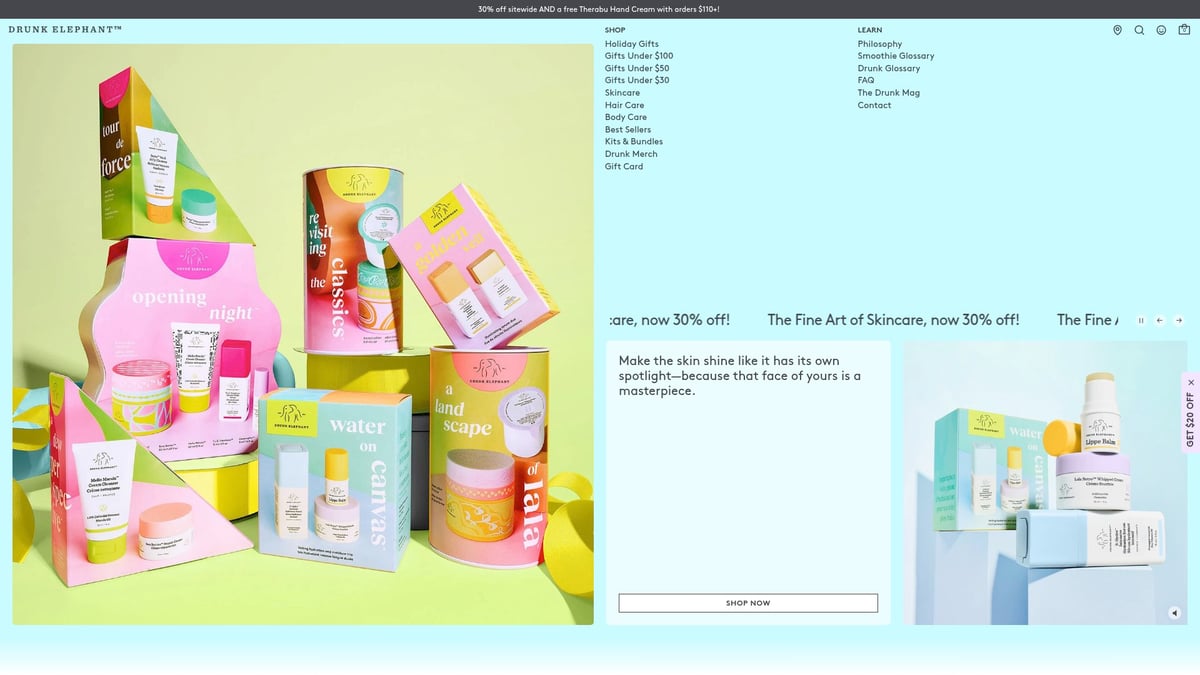Advance the carousel with the right arrow
Viewport: 1200px width, 675px height.
pos(1178,320)
